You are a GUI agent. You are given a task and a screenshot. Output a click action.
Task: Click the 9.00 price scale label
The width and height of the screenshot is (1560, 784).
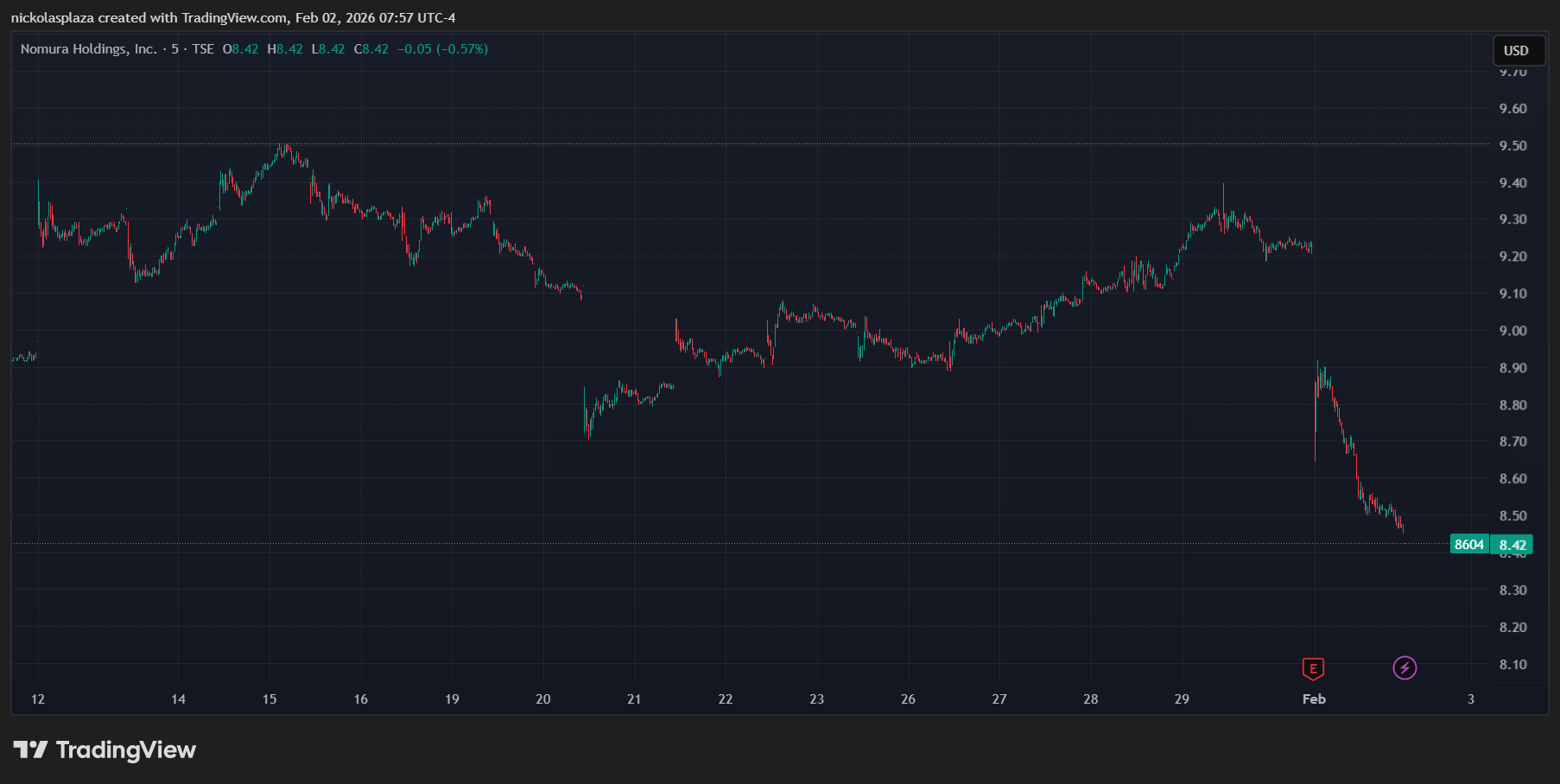tap(1512, 331)
